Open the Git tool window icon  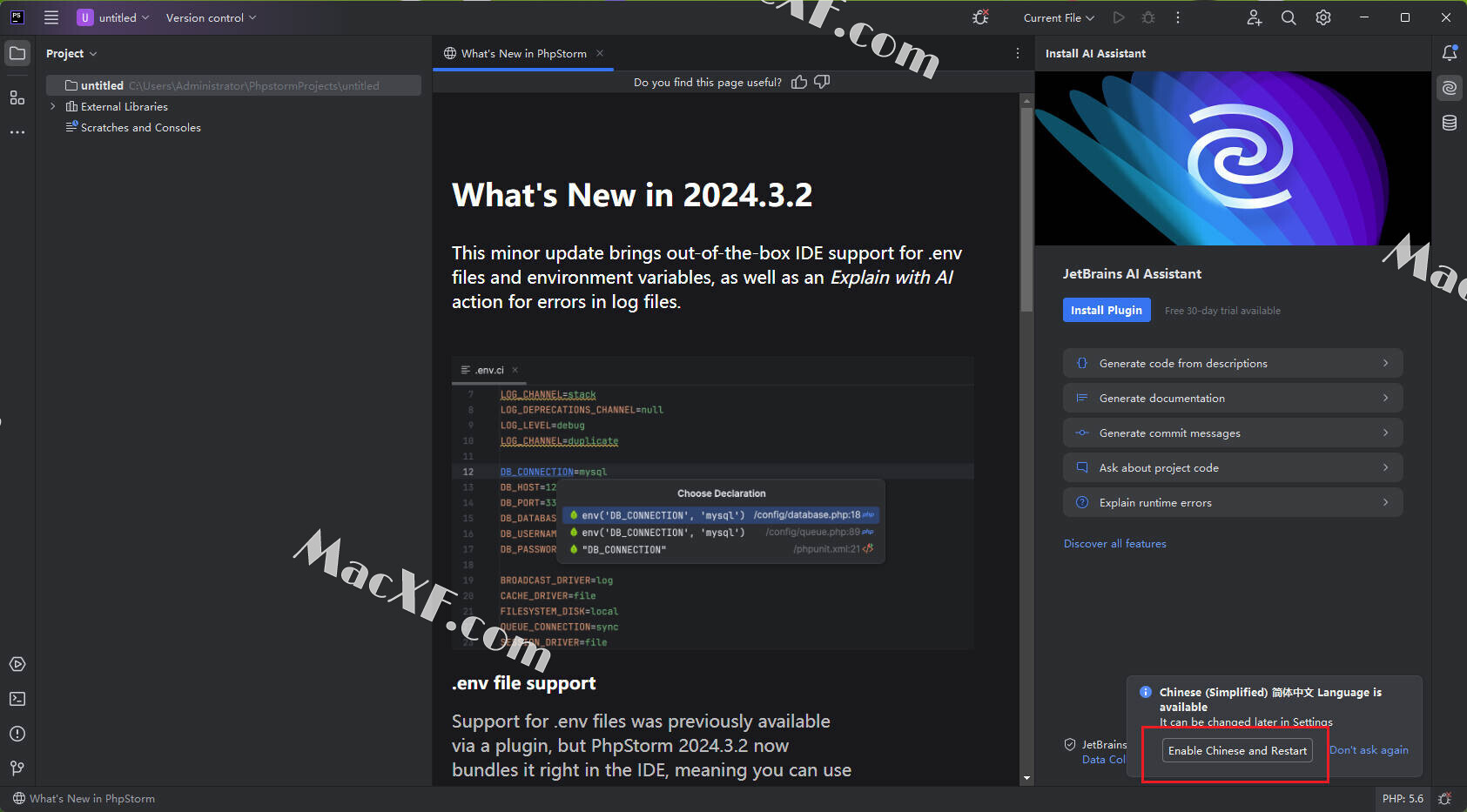point(17,768)
